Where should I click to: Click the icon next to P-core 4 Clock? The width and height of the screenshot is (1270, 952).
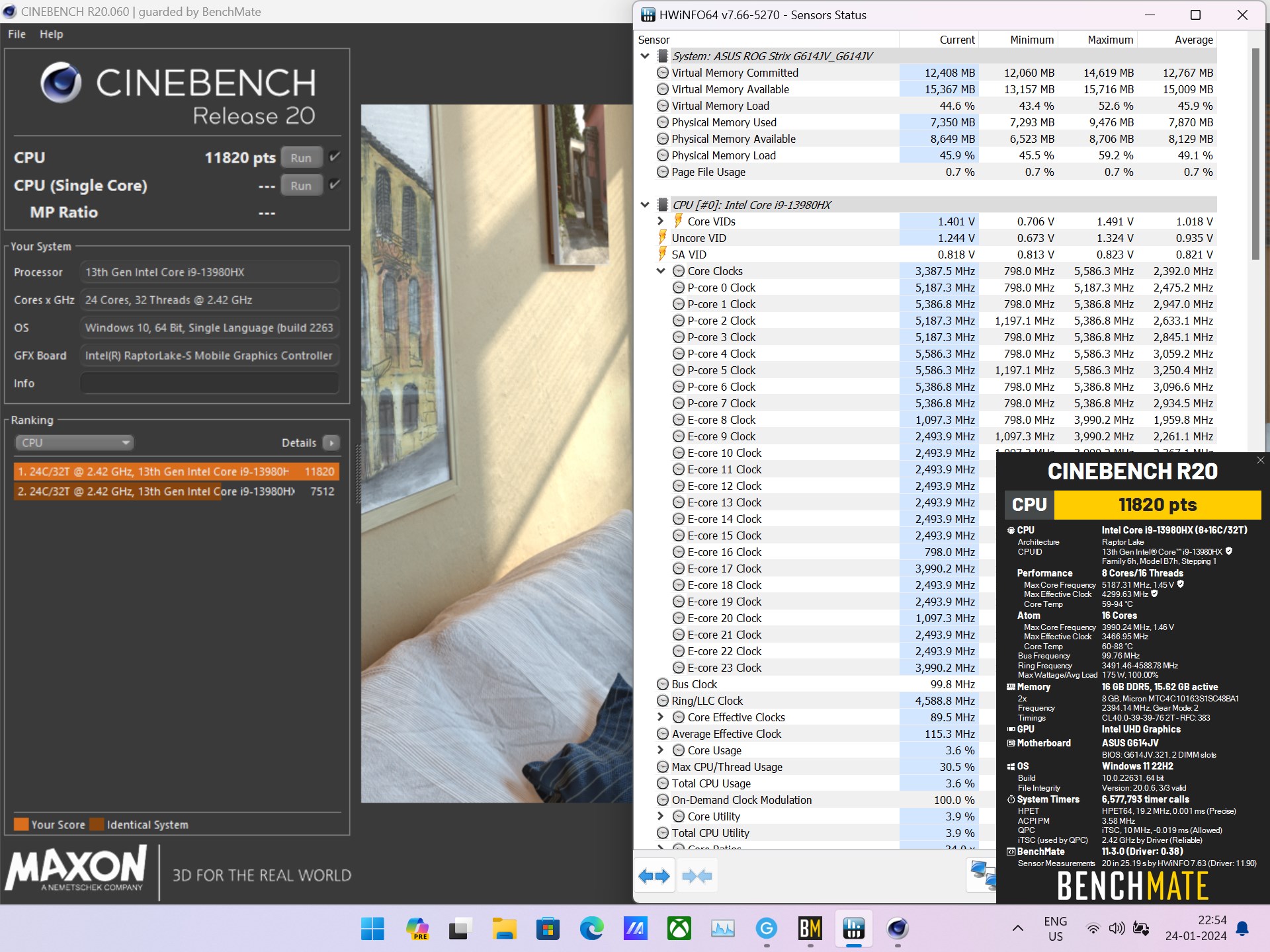click(679, 354)
